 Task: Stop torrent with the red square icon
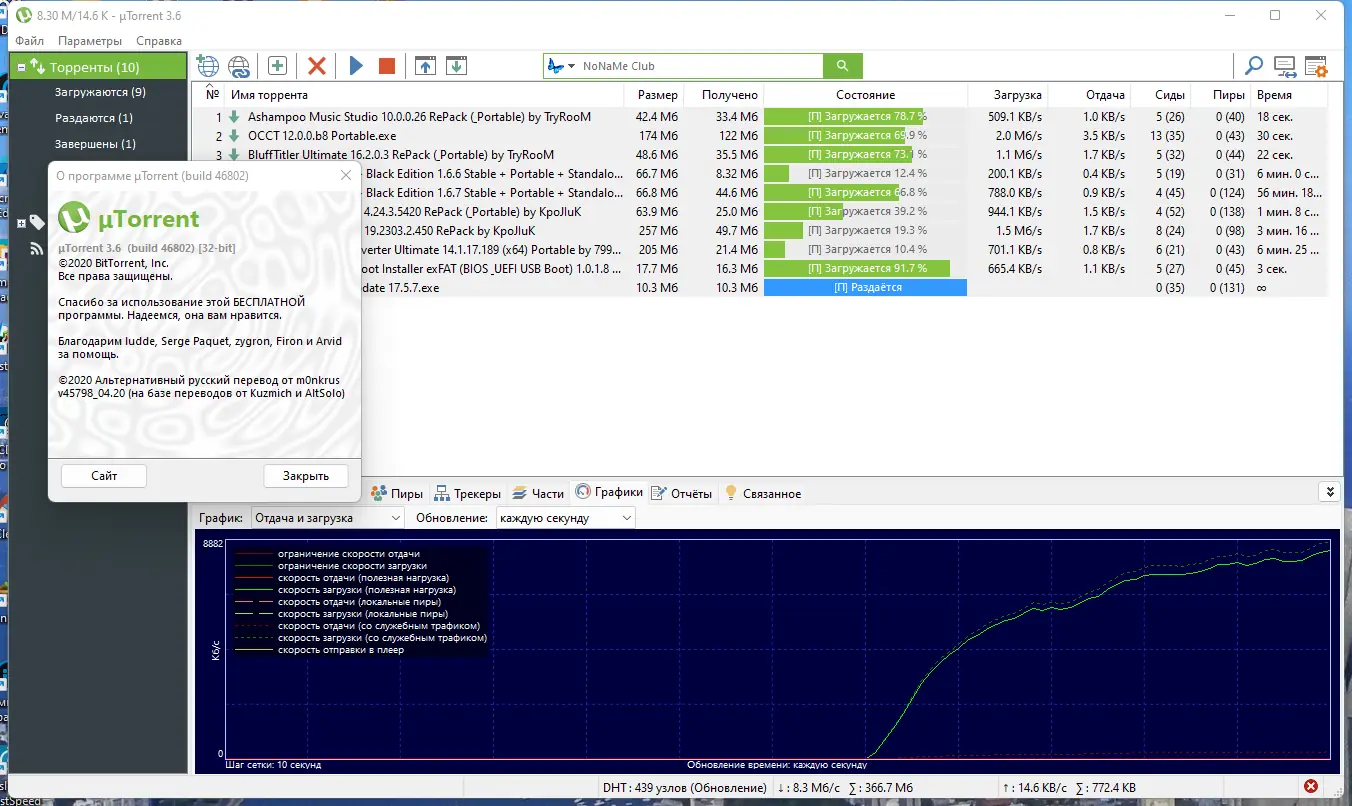(x=387, y=66)
